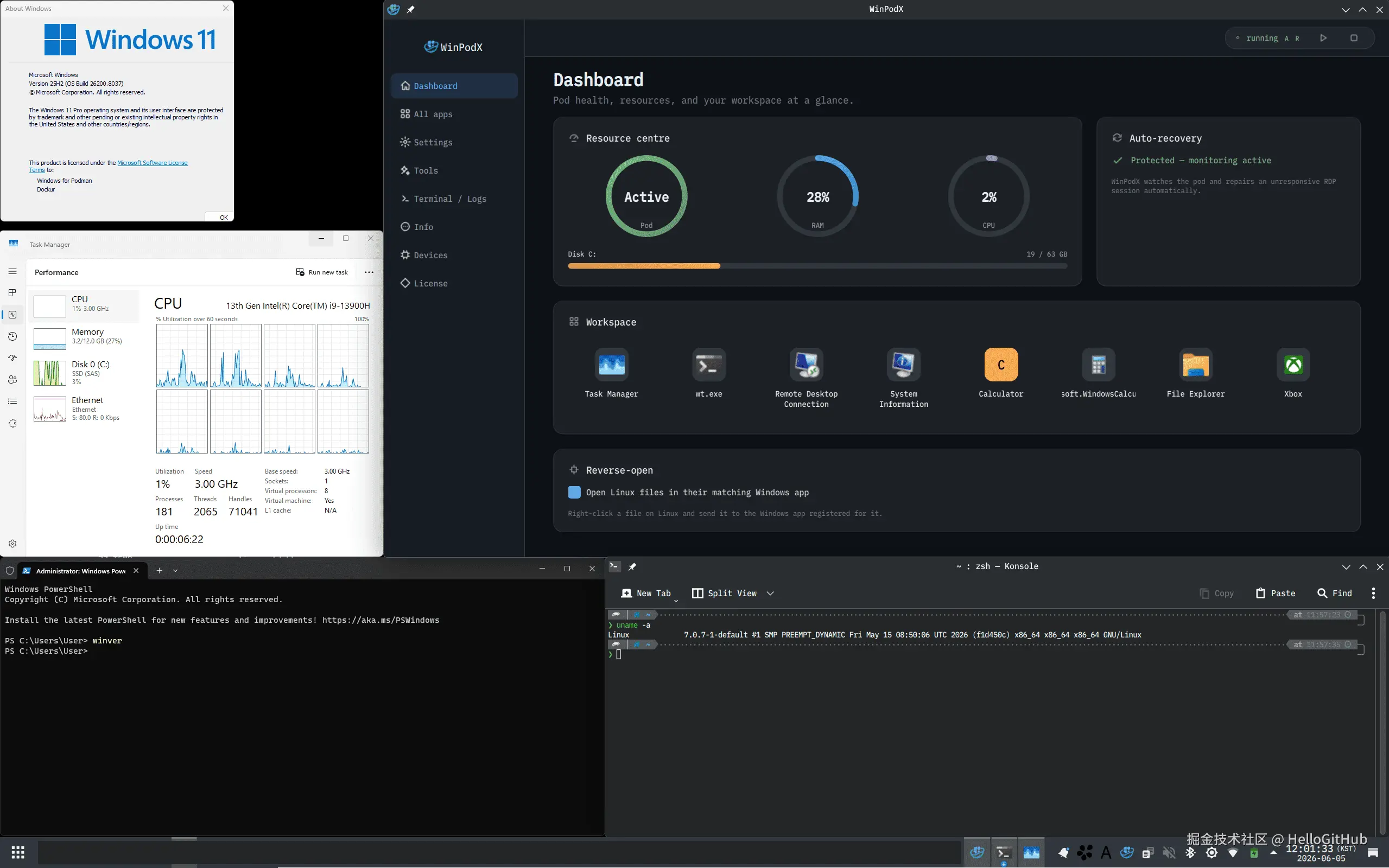The height and width of the screenshot is (868, 1389).
Task: Open Wi-Fi network tray icon
Action: (x=1233, y=853)
